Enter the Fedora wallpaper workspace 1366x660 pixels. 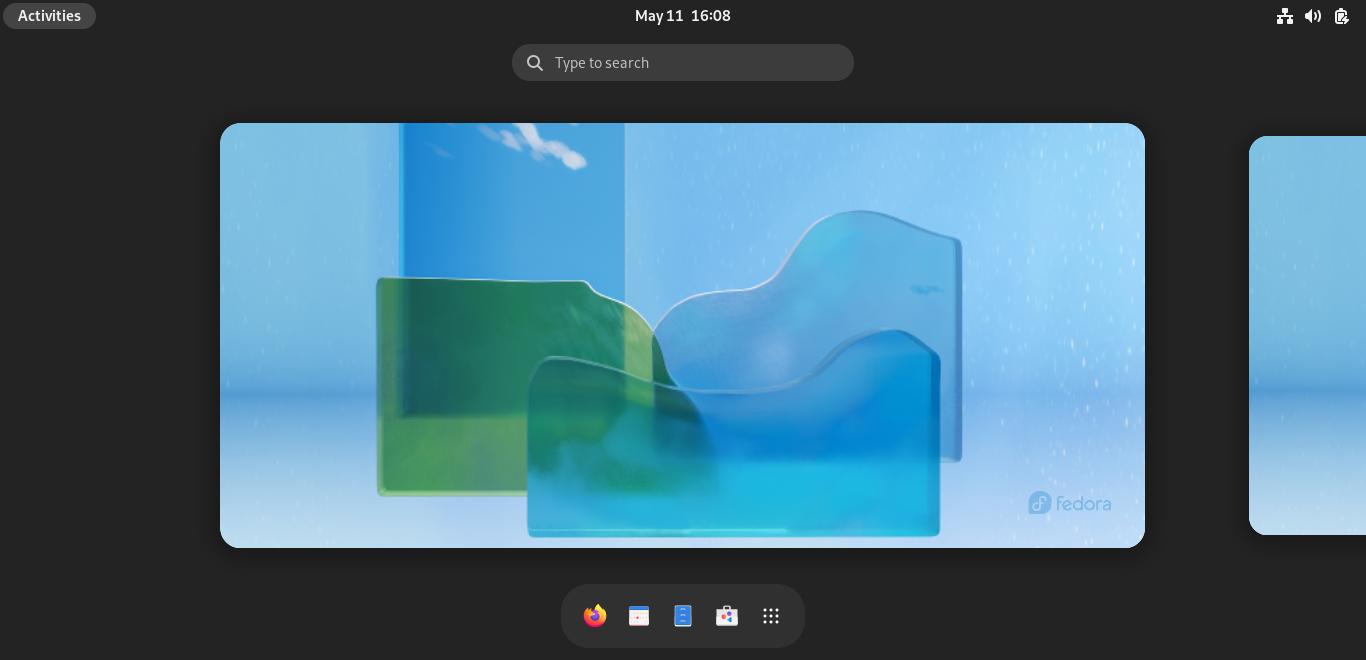tap(683, 335)
